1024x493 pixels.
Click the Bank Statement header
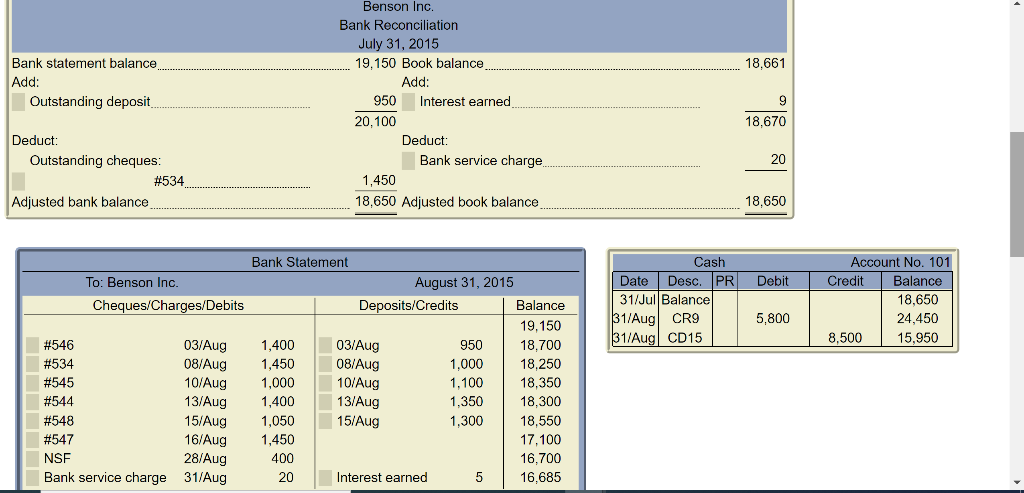click(x=300, y=262)
